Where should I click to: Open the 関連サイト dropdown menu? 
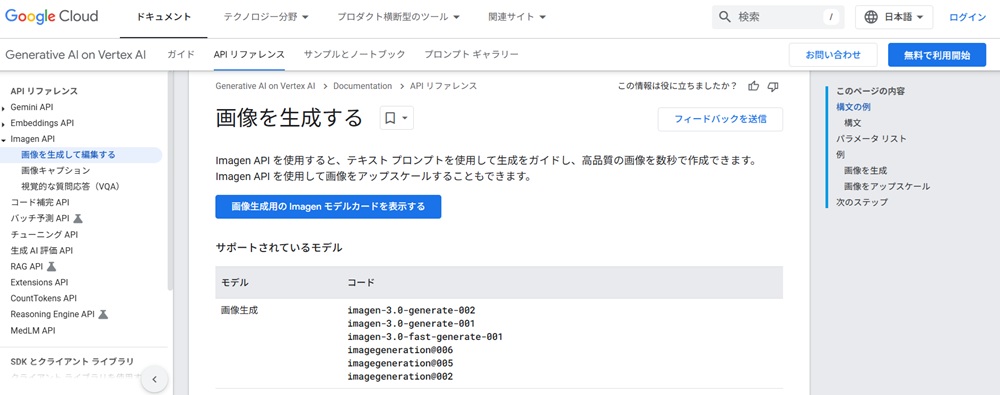click(517, 17)
